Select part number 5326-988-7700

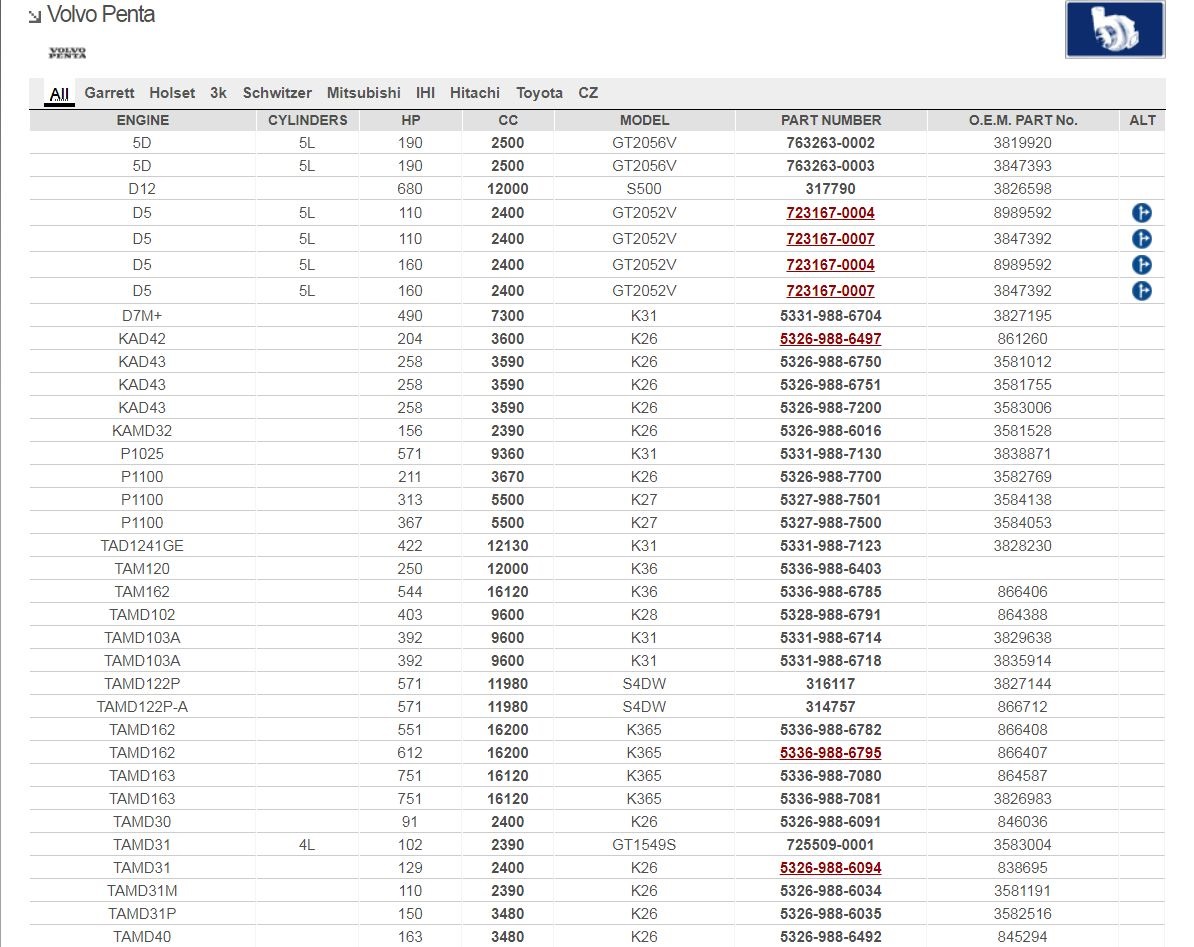830,477
